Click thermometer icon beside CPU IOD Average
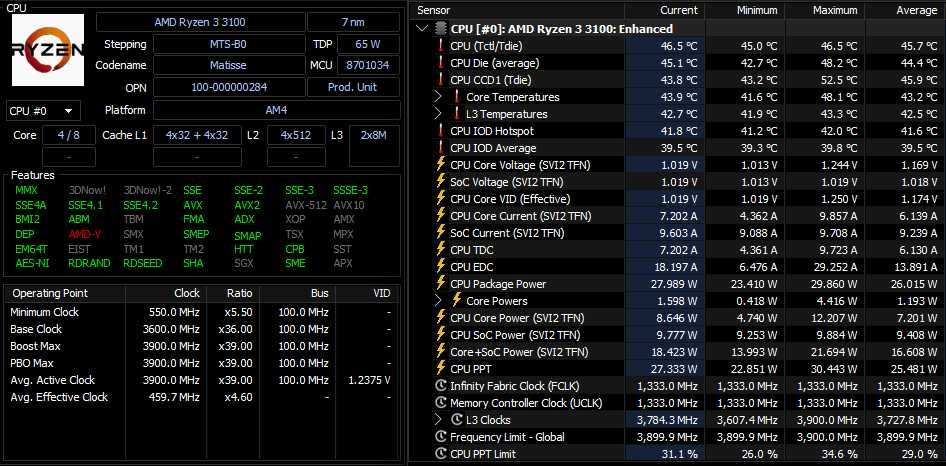 coord(441,147)
